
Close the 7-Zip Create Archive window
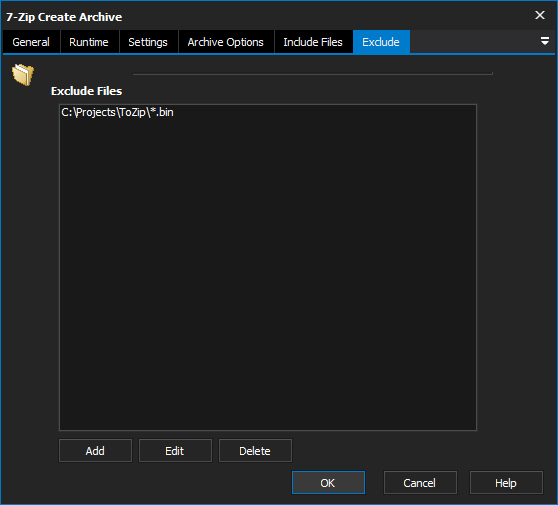tap(540, 15)
